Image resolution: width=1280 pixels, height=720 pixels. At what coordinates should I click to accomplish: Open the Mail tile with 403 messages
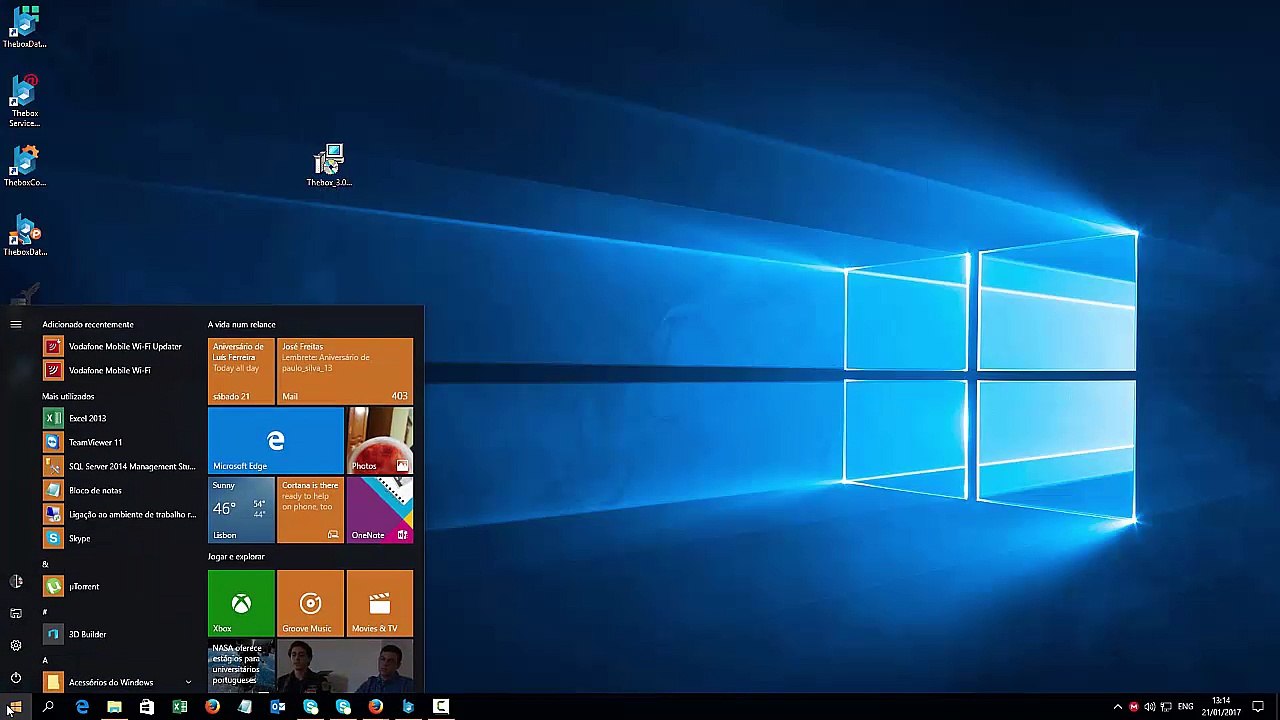coord(345,371)
